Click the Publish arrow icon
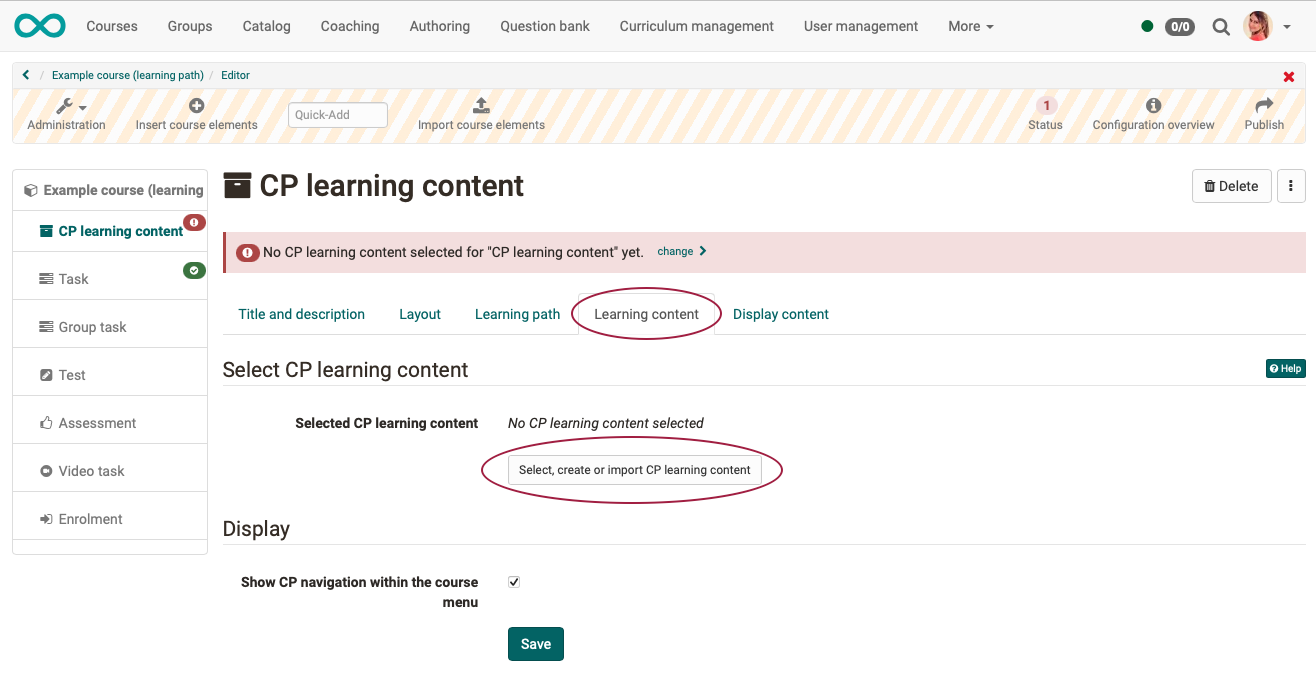This screenshot has height=681, width=1316. point(1264,105)
